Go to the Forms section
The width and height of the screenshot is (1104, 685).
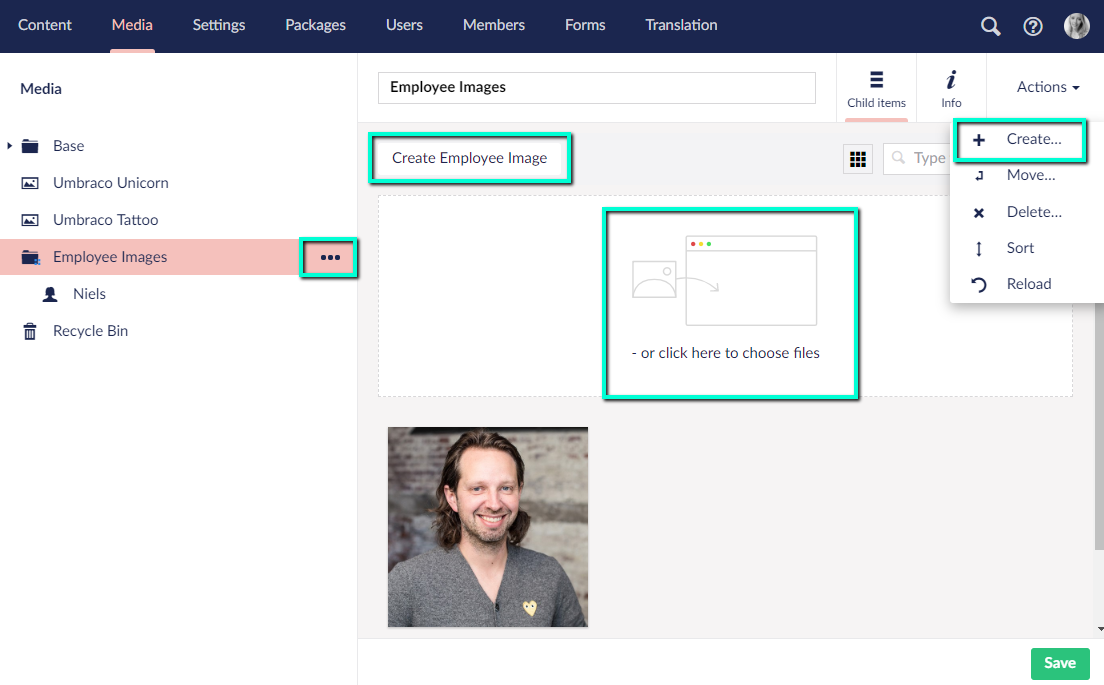(x=585, y=25)
